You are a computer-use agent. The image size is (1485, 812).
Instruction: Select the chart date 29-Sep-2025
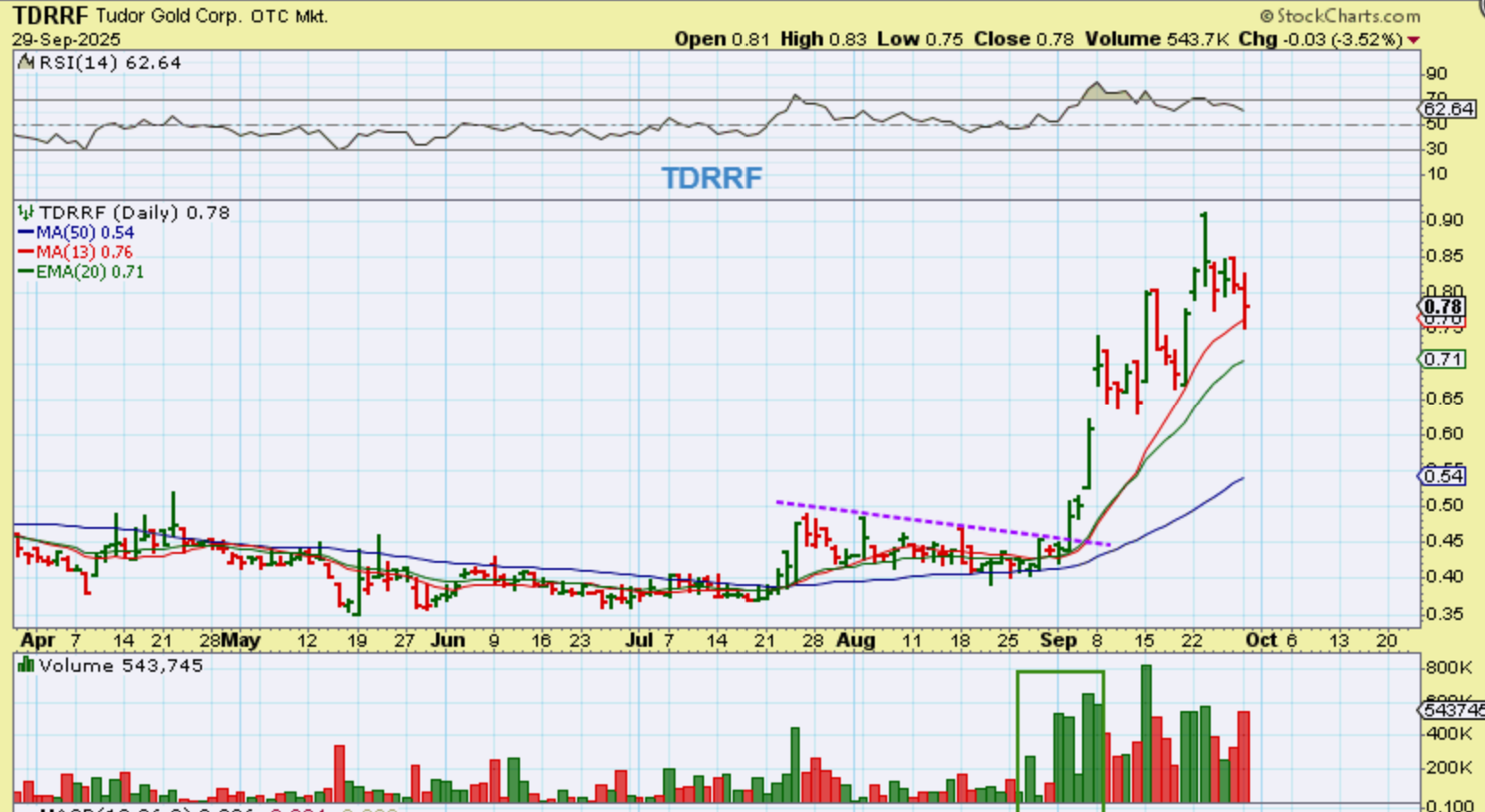pos(66,39)
